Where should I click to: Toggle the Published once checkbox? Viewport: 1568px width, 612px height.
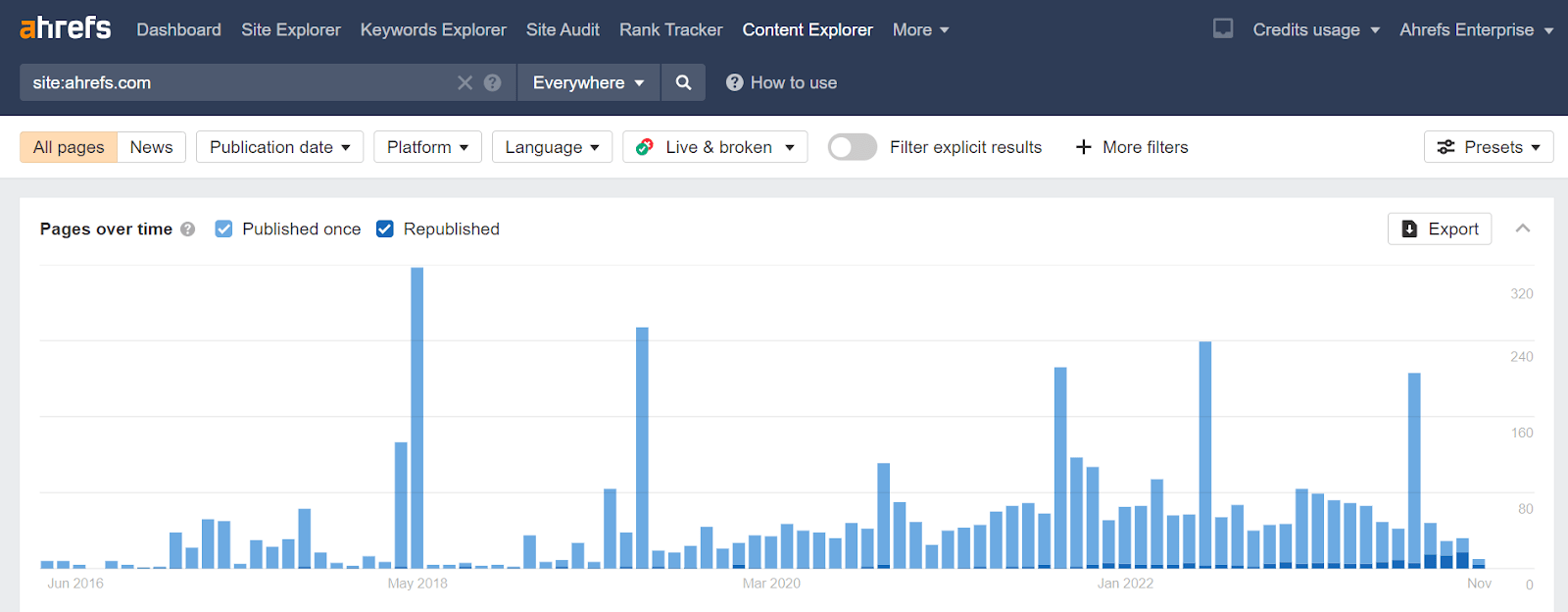223,229
